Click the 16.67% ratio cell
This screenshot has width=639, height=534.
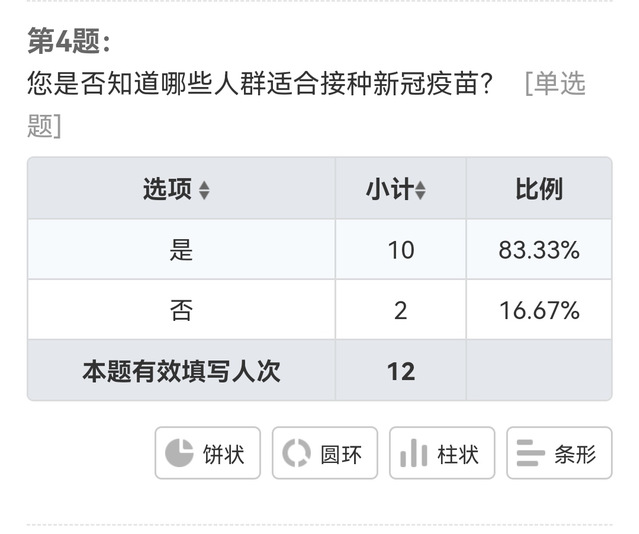[x=539, y=310]
